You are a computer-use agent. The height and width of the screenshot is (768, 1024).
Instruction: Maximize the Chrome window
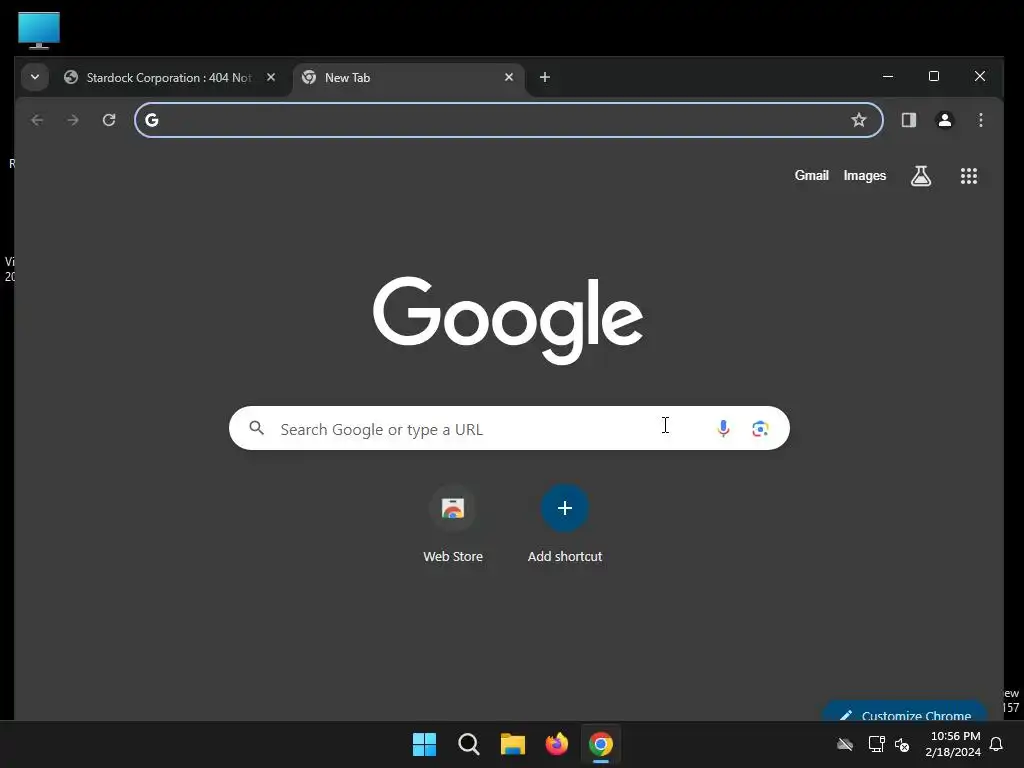[934, 76]
